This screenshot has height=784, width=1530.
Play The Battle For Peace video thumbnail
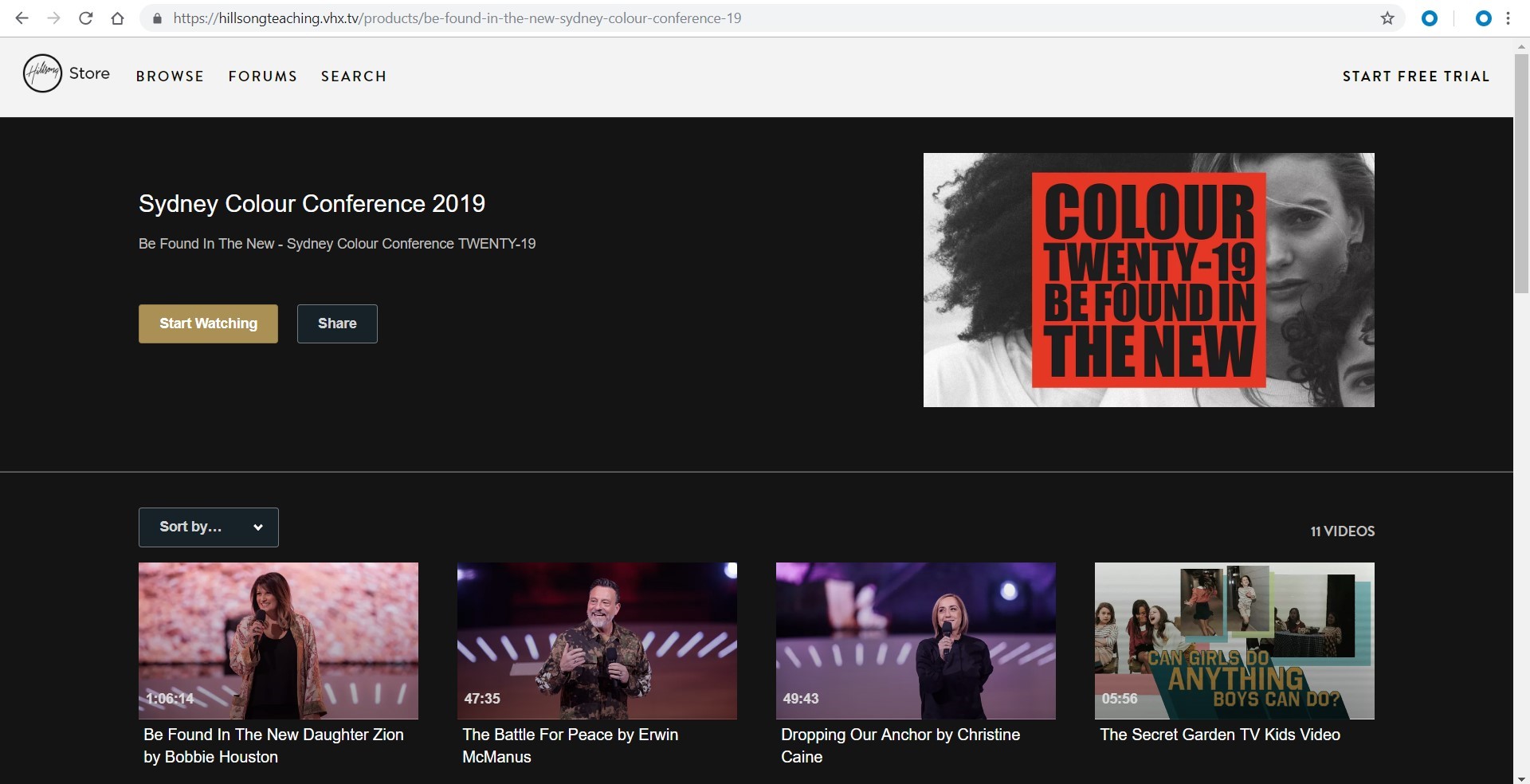pyautogui.click(x=597, y=641)
